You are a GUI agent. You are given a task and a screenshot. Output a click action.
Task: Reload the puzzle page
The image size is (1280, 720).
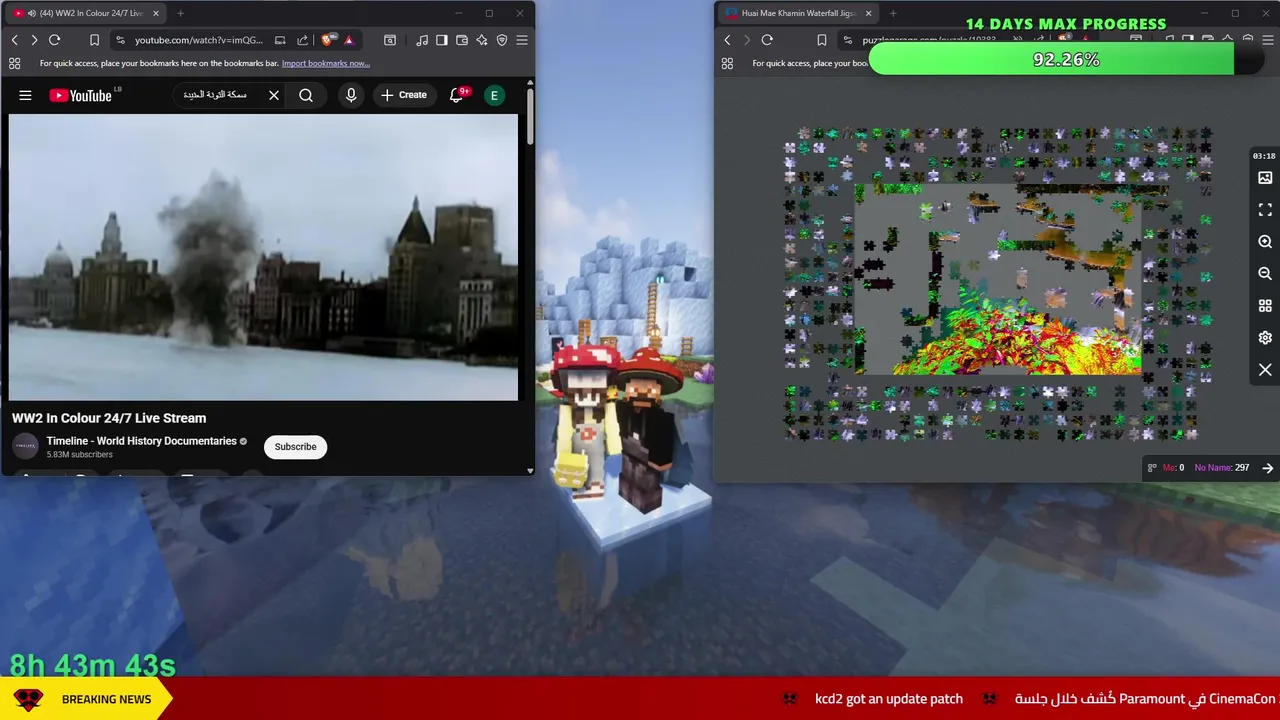(767, 40)
